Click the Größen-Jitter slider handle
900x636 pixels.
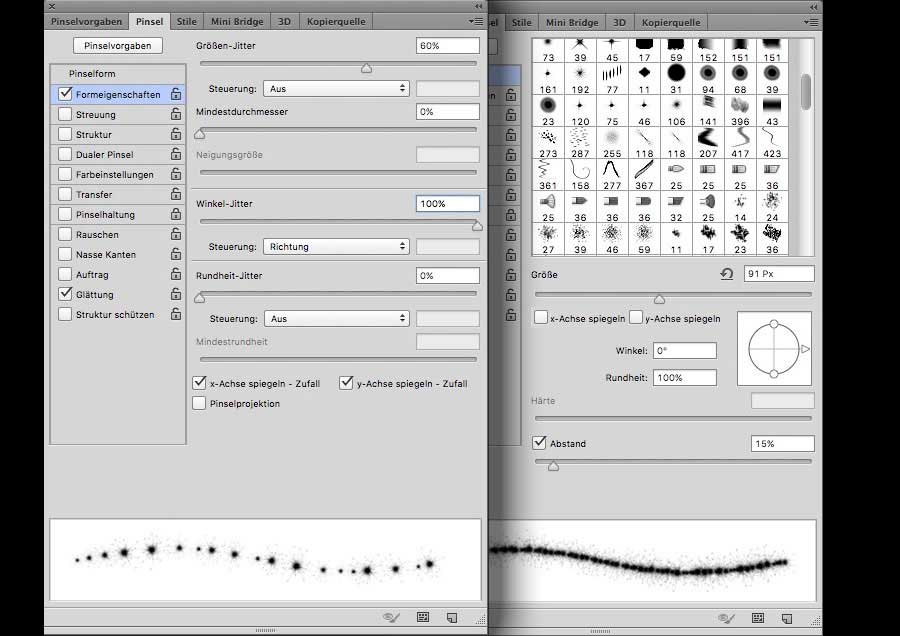click(366, 68)
